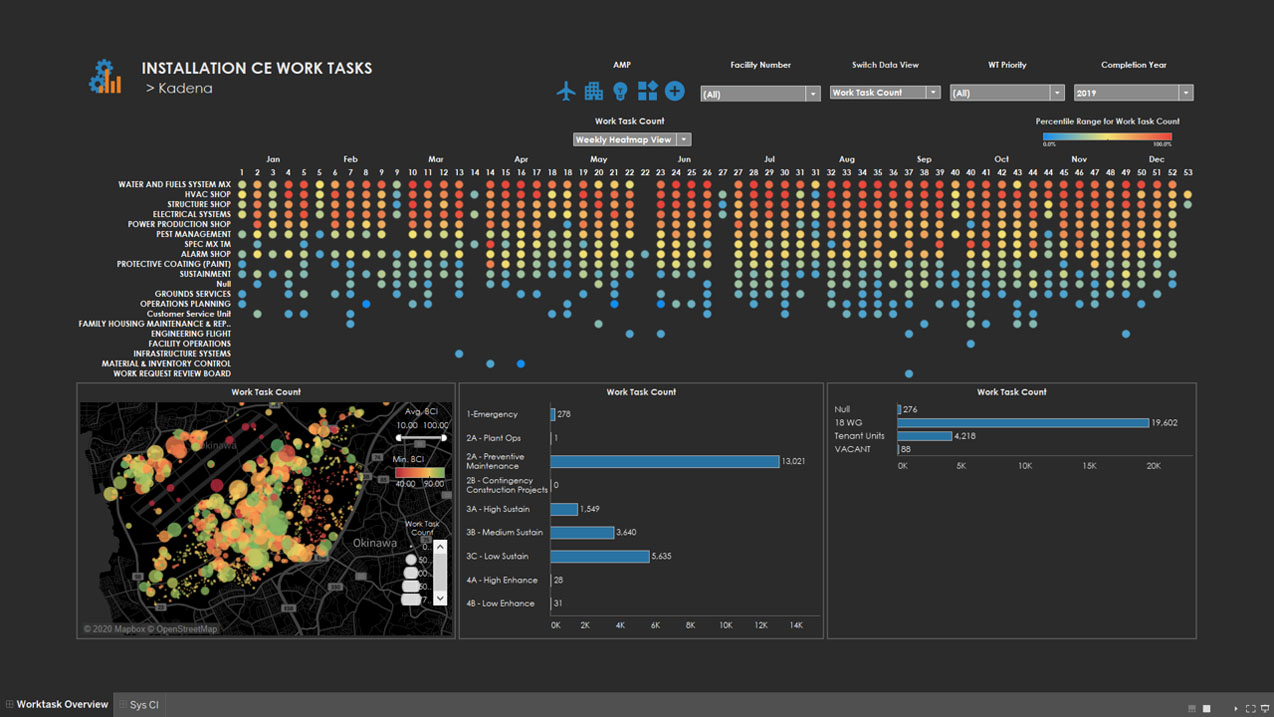Toggle the single sheet view at bottom right
This screenshot has height=717, width=1274.
click(1206, 708)
